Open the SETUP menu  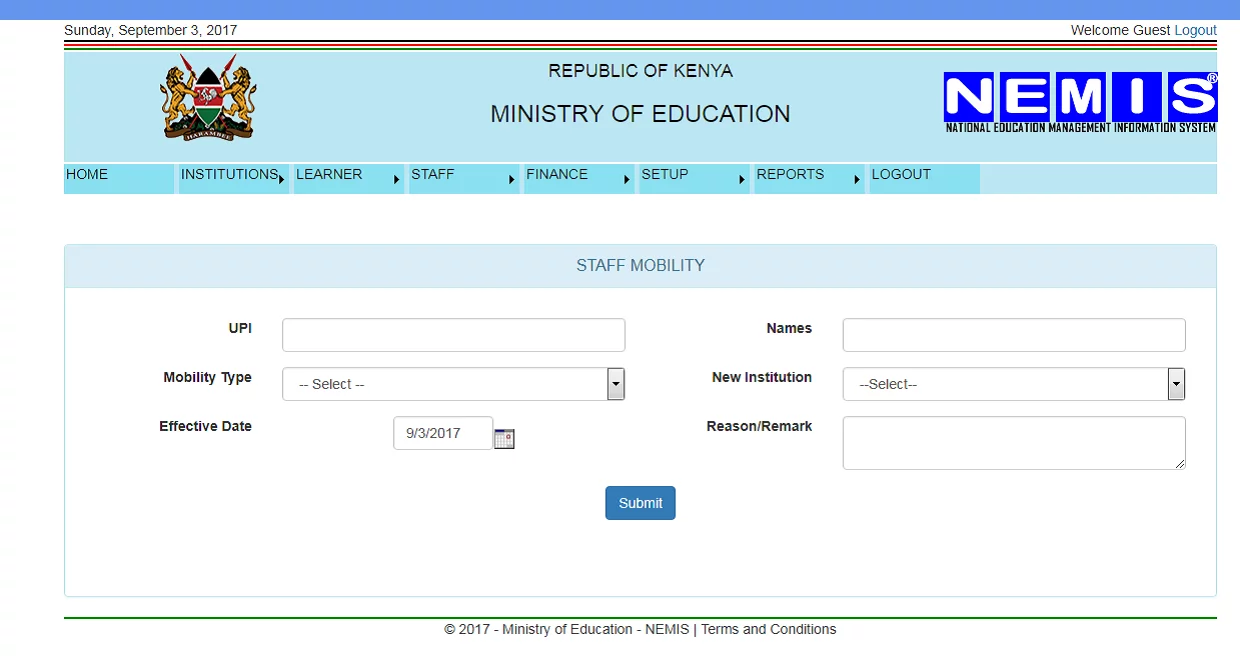665,175
